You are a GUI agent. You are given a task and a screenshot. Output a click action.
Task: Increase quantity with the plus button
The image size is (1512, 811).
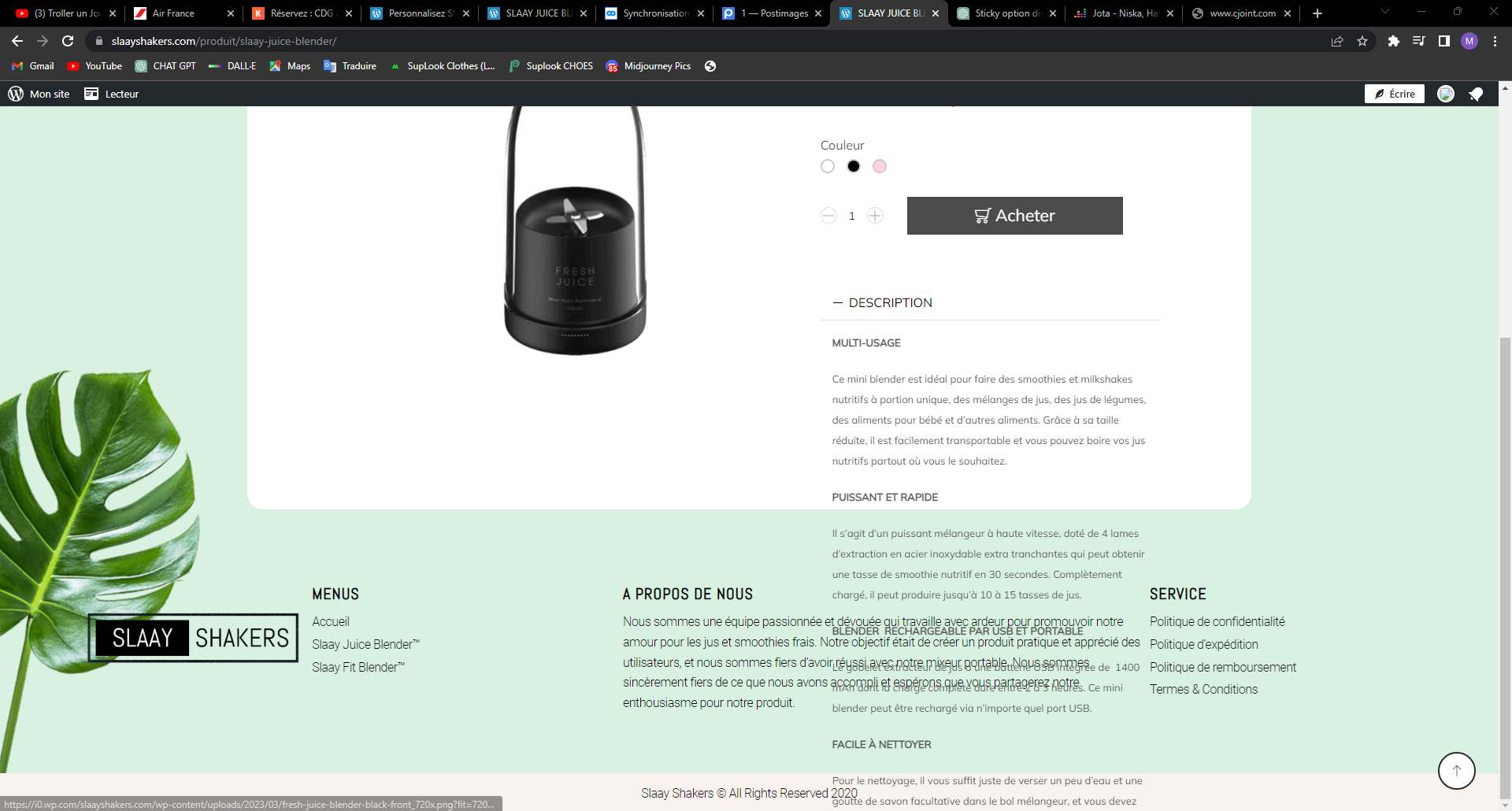click(875, 216)
